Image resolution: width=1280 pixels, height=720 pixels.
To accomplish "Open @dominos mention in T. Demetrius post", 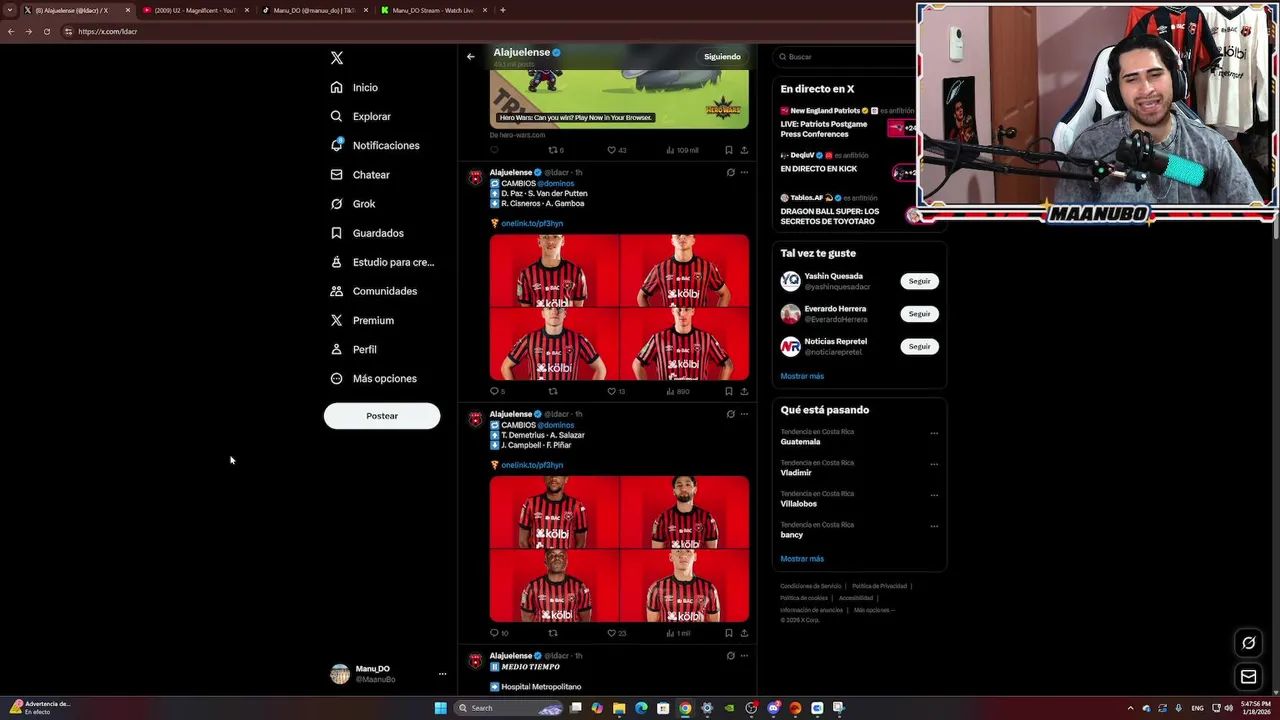I will tap(555, 425).
